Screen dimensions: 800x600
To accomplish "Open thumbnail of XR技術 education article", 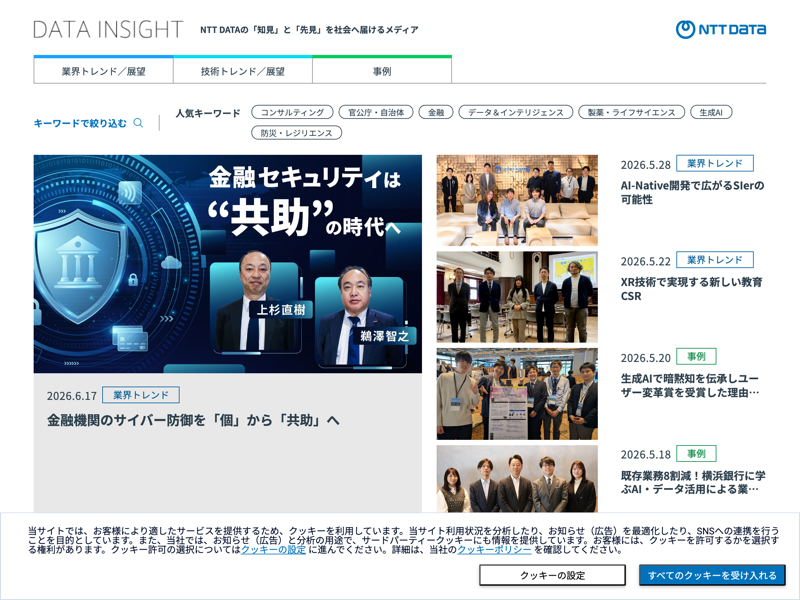I will pyautogui.click(x=517, y=297).
